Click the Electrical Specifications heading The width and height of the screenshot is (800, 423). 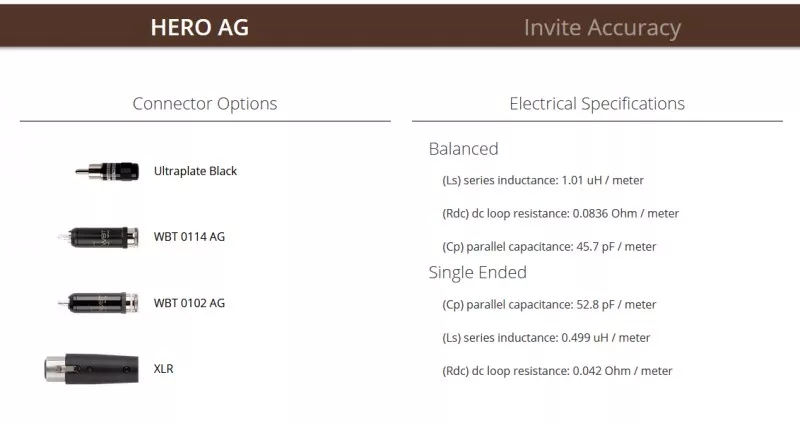click(x=597, y=104)
